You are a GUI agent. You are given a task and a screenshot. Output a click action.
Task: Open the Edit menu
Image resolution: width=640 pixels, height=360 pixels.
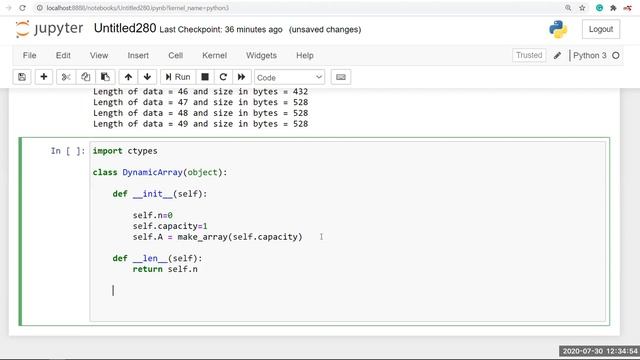pyautogui.click(x=63, y=56)
